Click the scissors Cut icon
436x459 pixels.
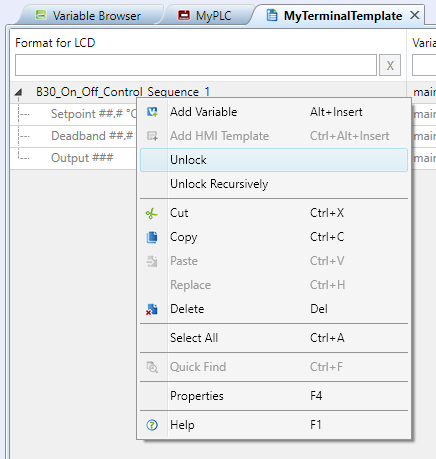click(152, 214)
